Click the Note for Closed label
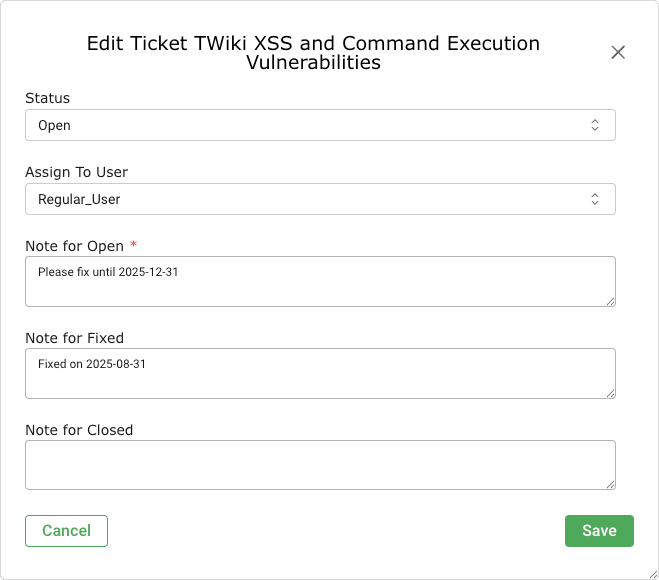The height and width of the screenshot is (580, 659). click(79, 430)
